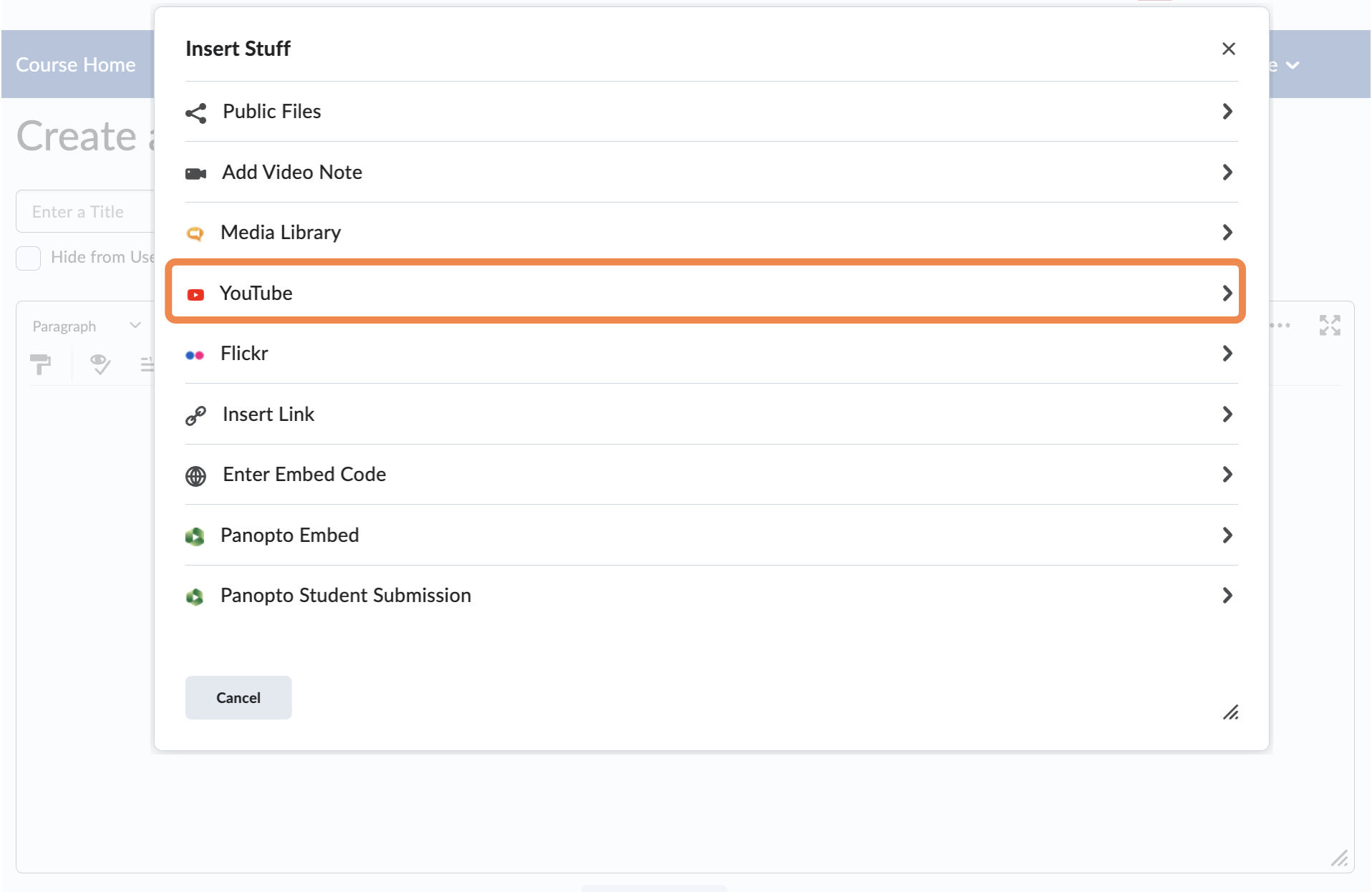Click the Cancel button
1372x892 pixels.
coord(238,697)
